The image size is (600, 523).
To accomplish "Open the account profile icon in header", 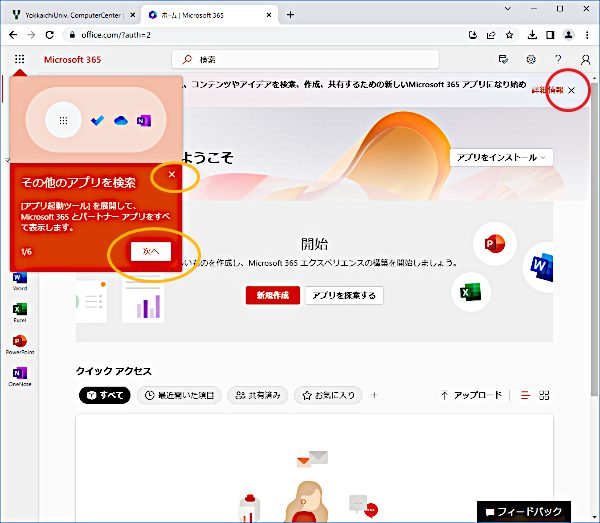I will (x=585, y=59).
